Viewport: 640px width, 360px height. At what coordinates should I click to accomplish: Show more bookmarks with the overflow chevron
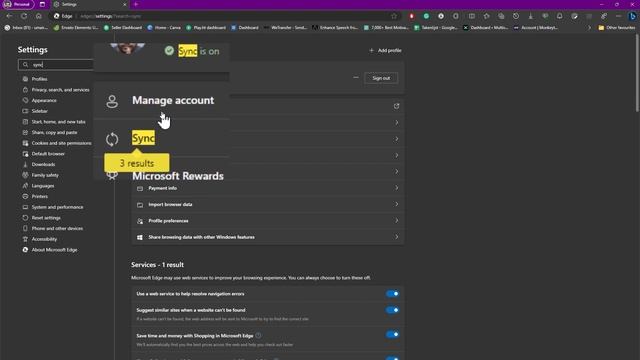point(589,28)
